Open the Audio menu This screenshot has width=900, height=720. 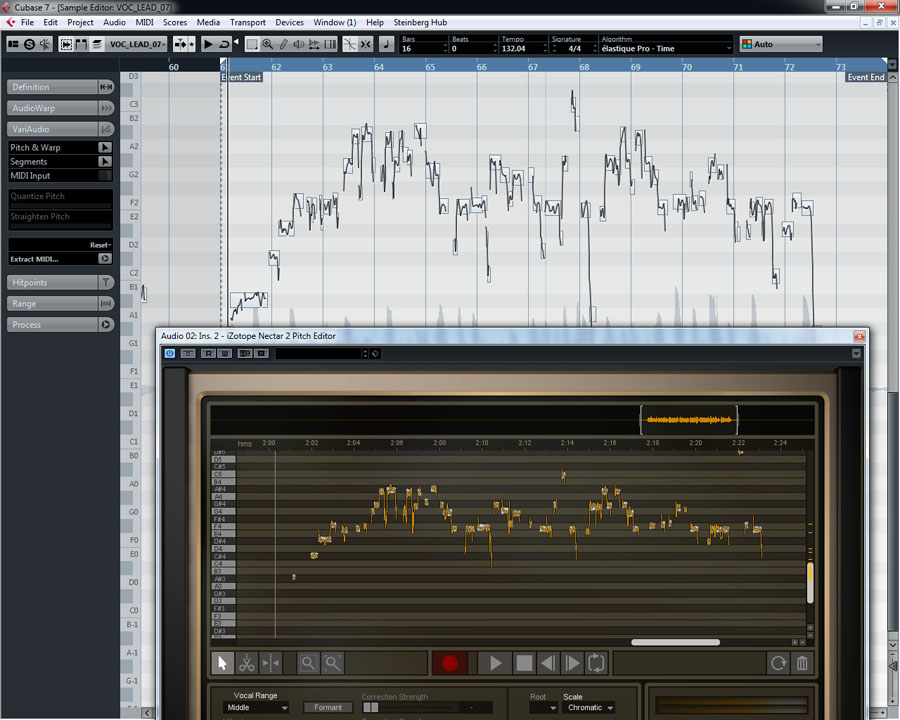115,22
